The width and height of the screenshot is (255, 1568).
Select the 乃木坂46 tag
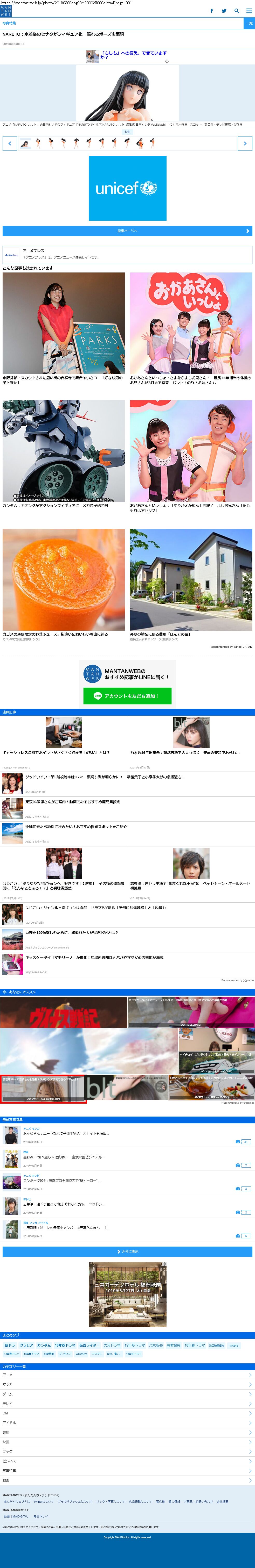156,1345
